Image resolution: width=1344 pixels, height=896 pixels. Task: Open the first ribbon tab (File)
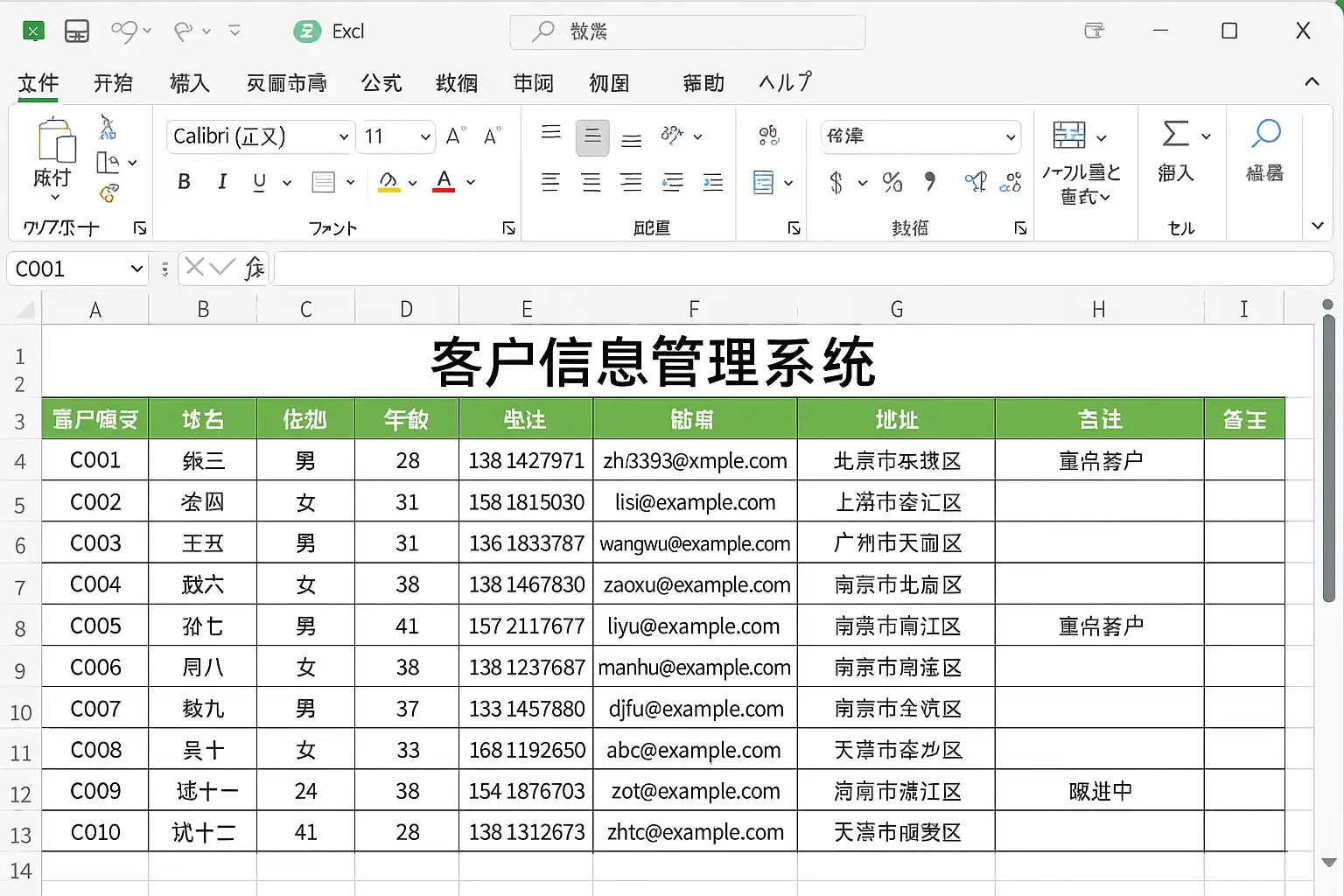[x=38, y=83]
